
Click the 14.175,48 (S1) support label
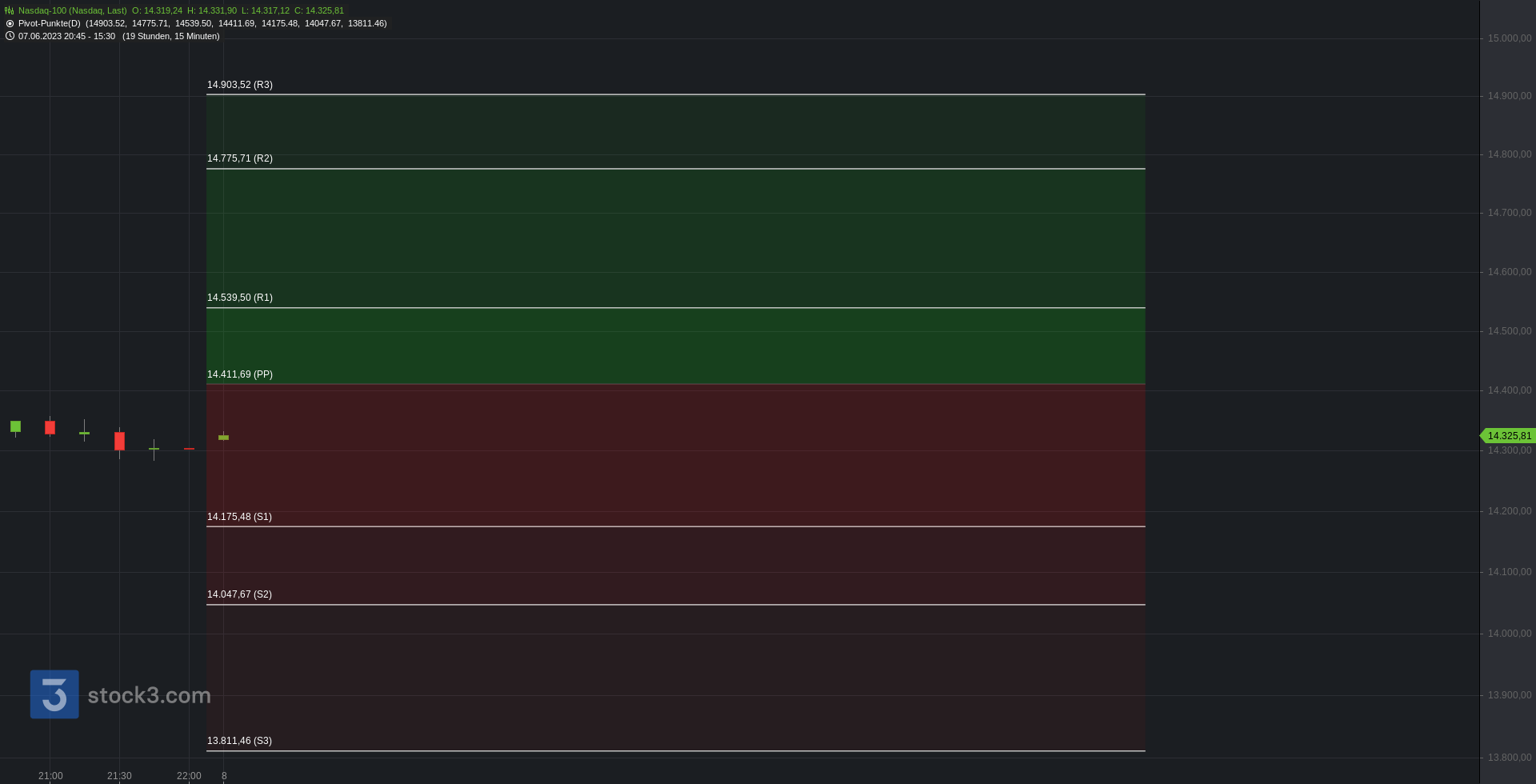[x=239, y=517]
